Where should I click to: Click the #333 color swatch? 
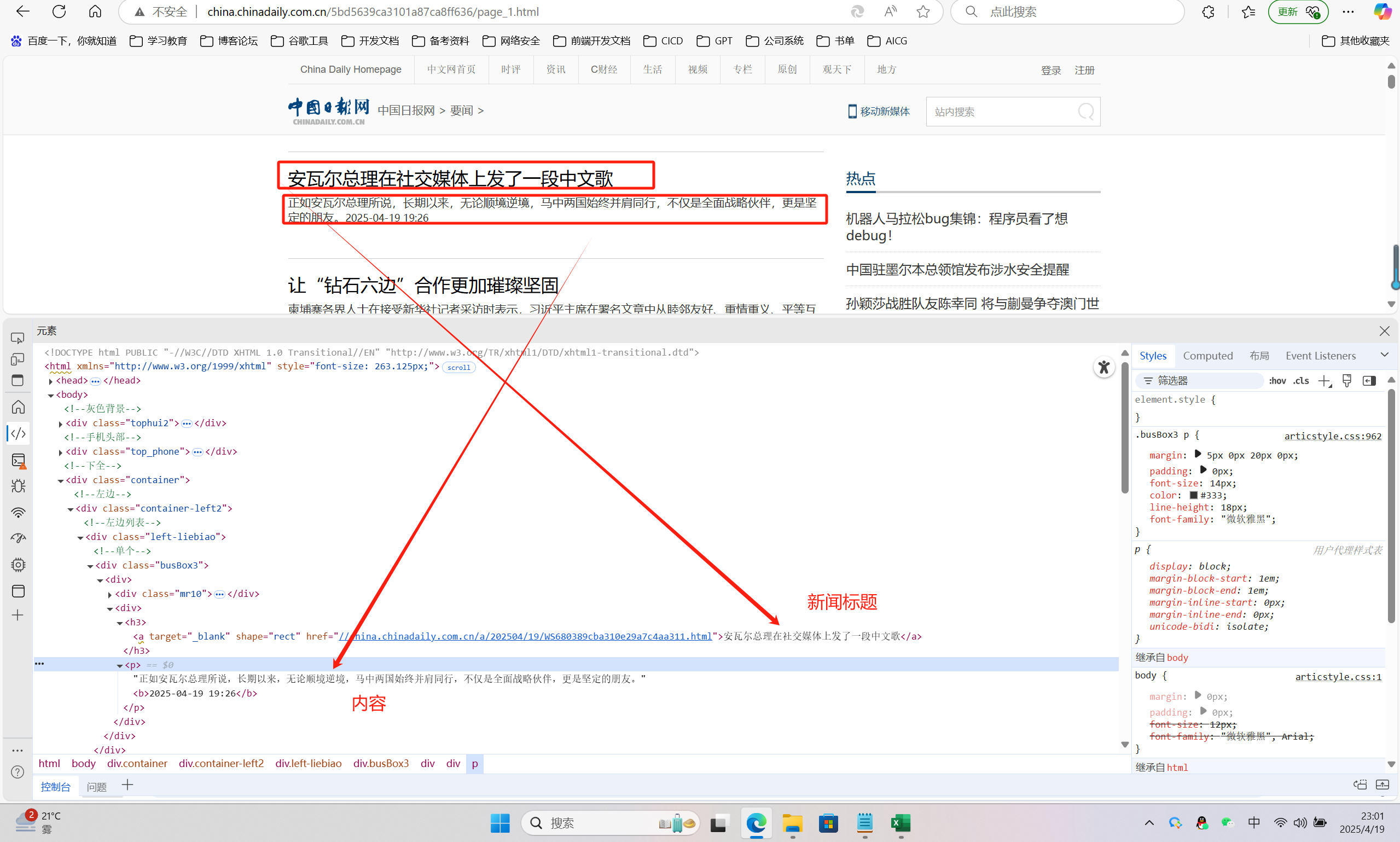point(1194,495)
